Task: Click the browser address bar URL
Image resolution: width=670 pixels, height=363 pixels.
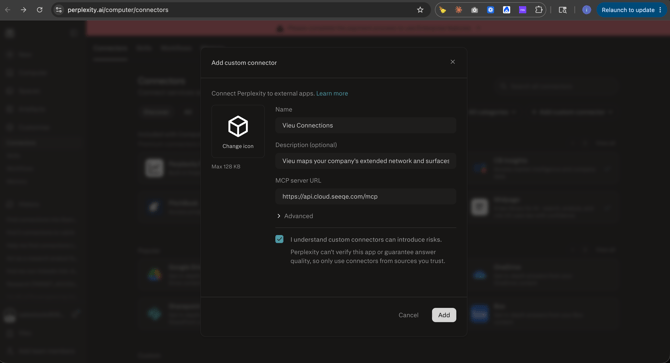Action: pos(118,10)
